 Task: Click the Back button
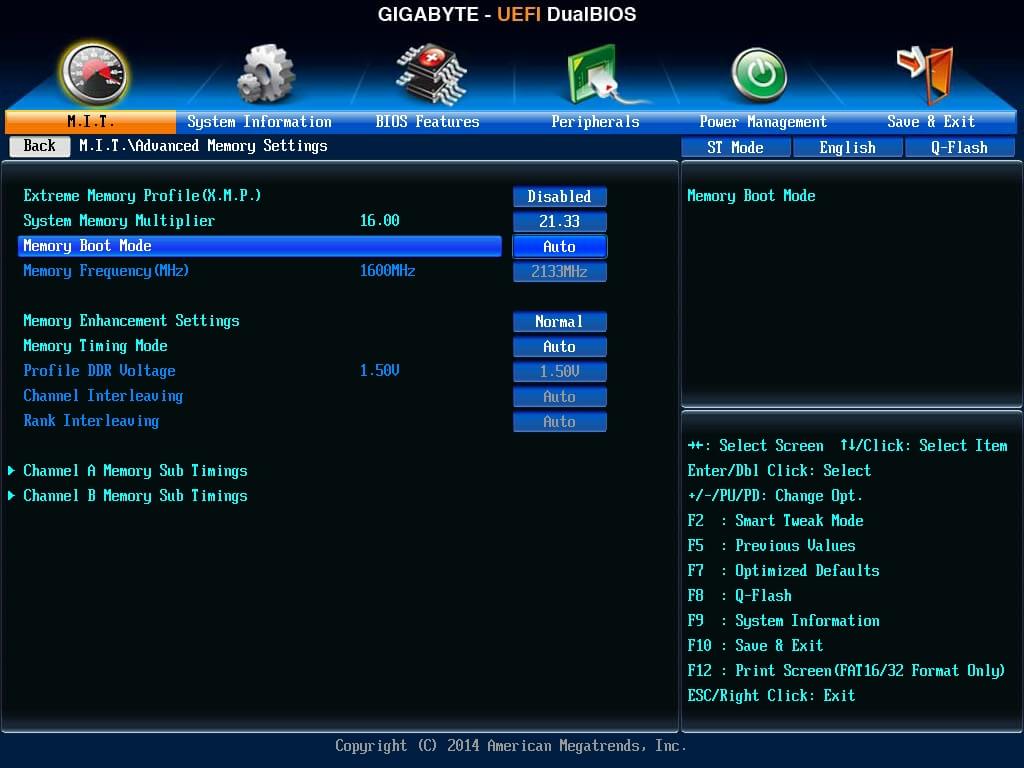40,146
